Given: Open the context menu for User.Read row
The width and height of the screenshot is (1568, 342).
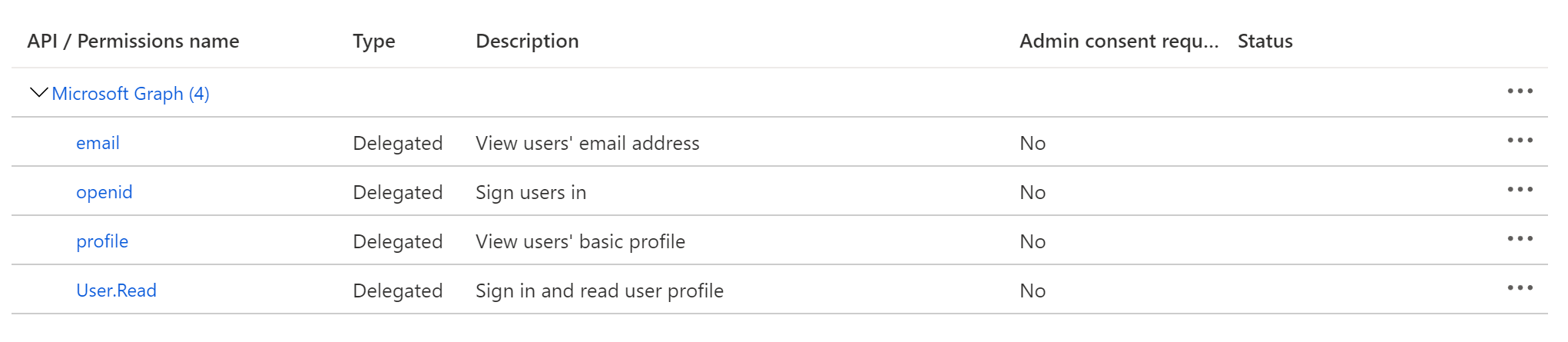Looking at the screenshot, I should [x=1520, y=288].
